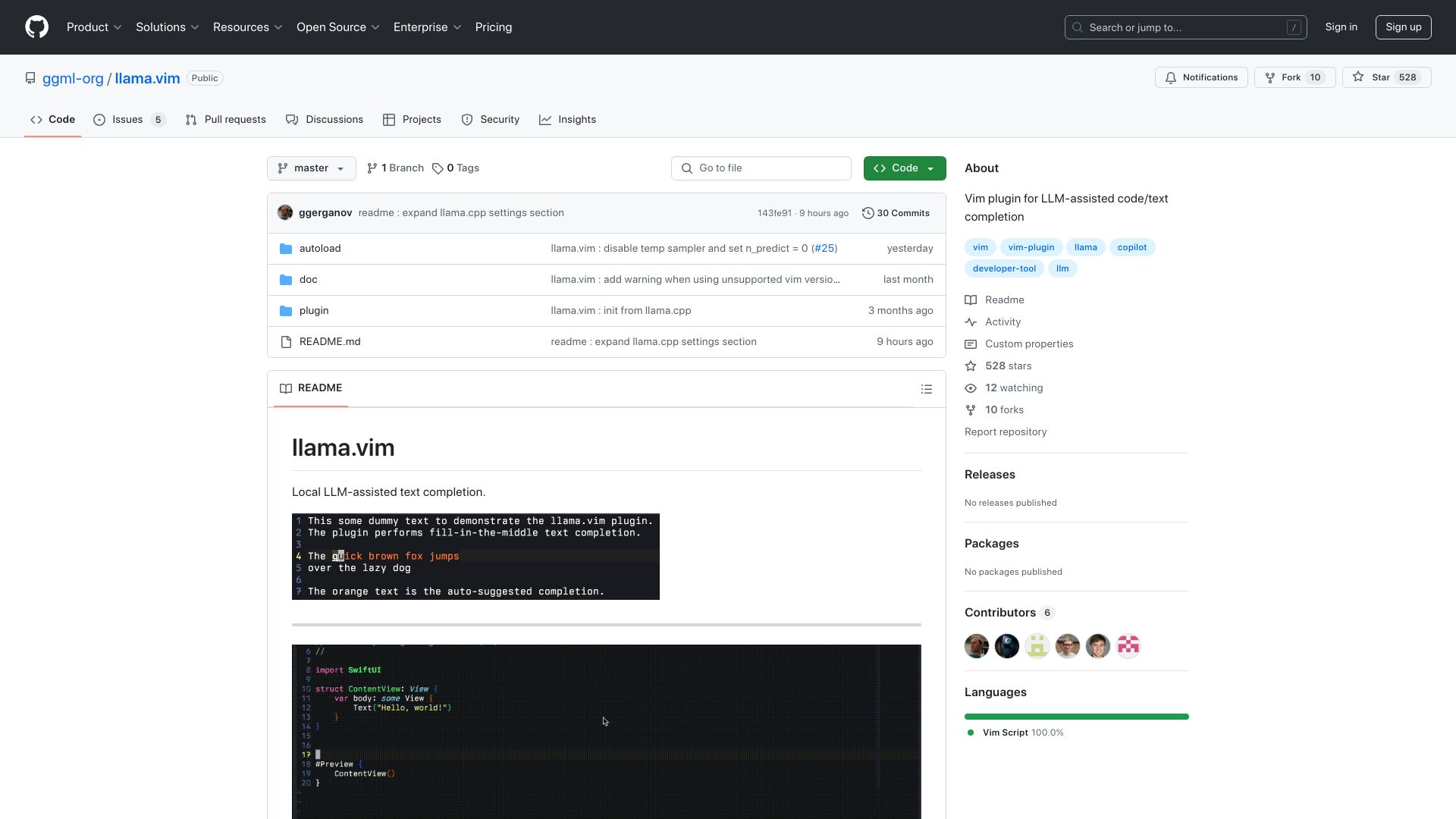
Task: Open the Security tab
Action: 491,120
